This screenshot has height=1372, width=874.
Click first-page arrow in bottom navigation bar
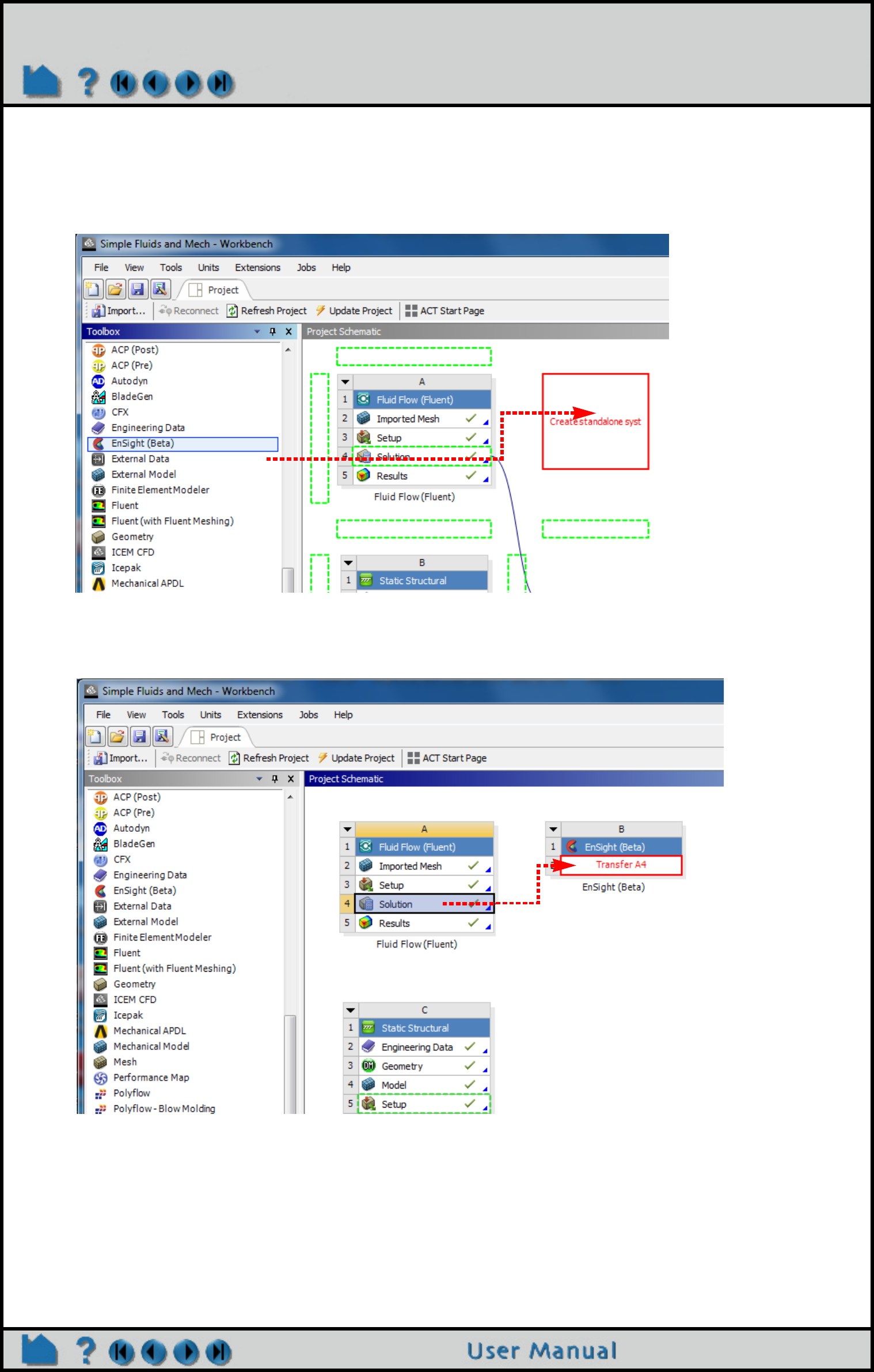point(121,1352)
